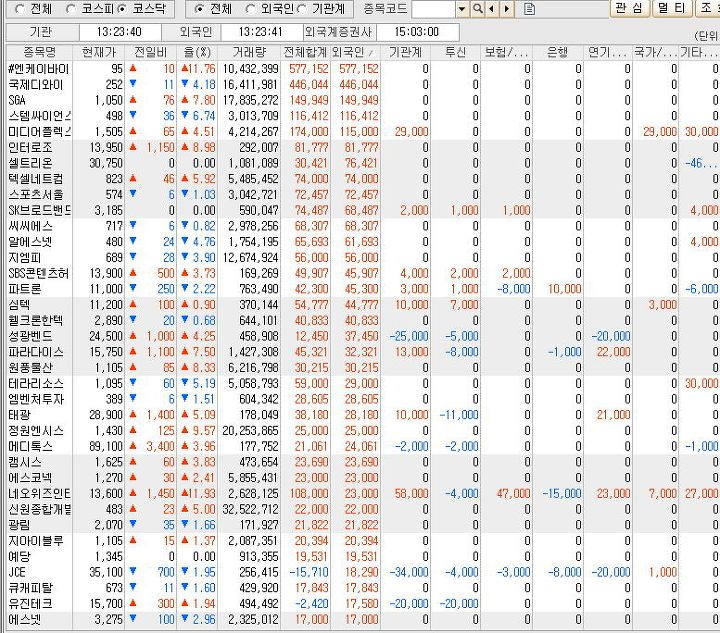Select the 큐캐피탈 stock row
The width and height of the screenshot is (720, 633).
[363, 588]
